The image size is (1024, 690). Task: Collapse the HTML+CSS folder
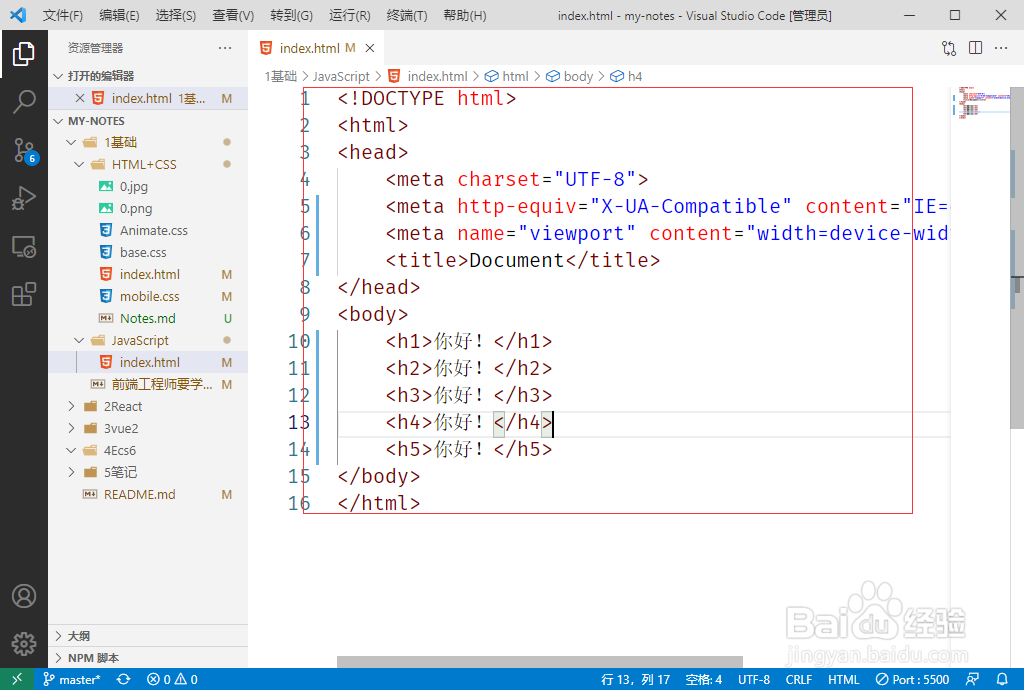148,165
